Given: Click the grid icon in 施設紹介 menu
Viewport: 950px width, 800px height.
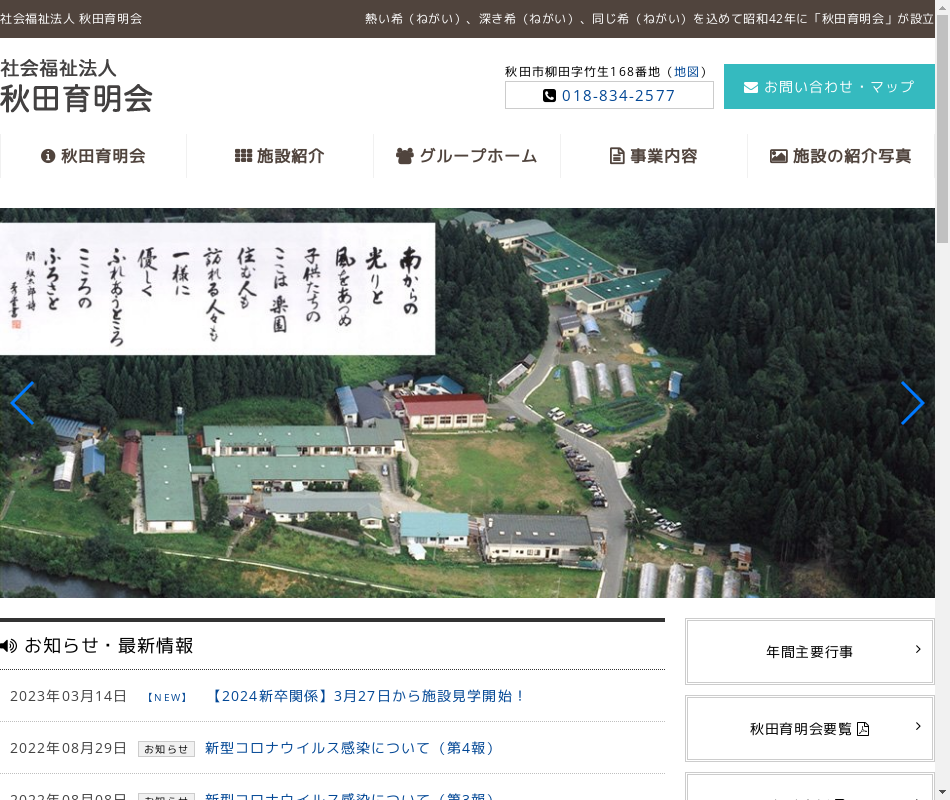Looking at the screenshot, I should tap(243, 156).
